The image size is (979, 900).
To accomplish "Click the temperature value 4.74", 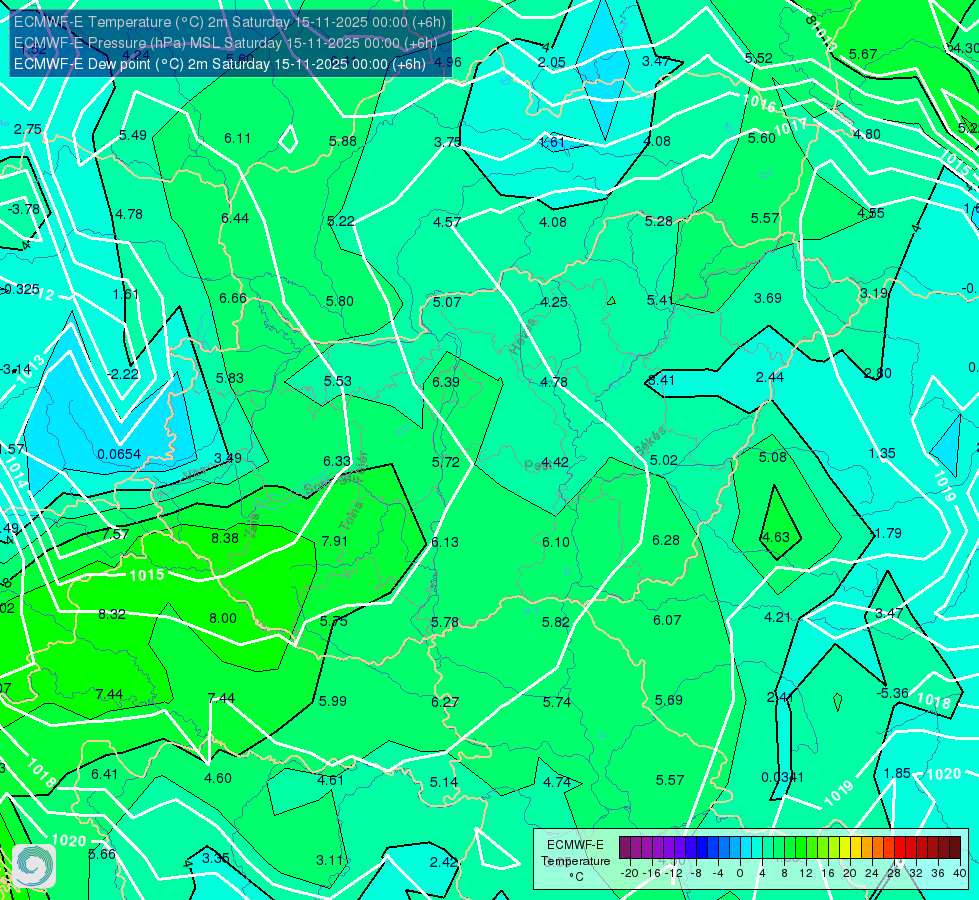I will [557, 782].
